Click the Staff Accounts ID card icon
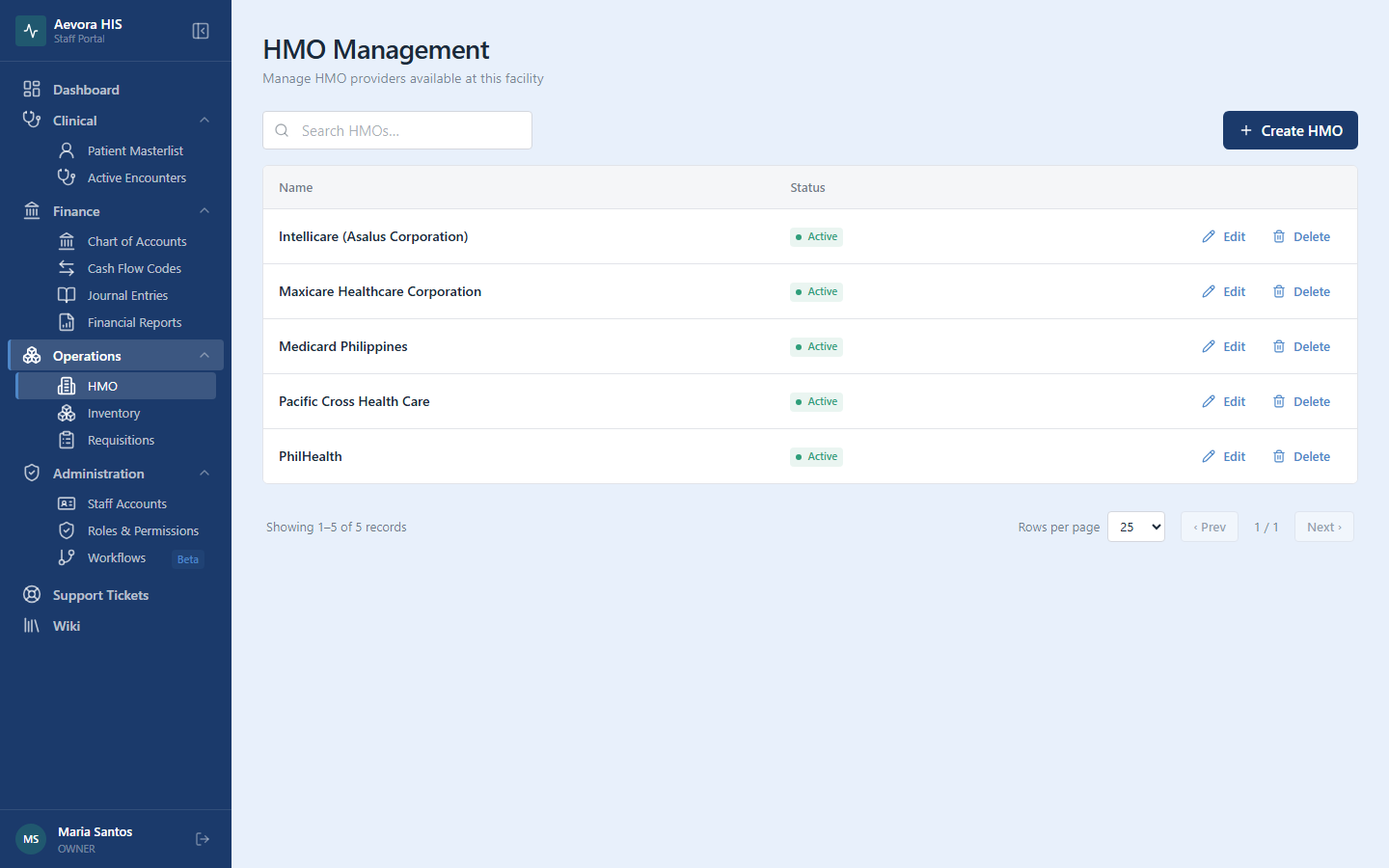Image resolution: width=1389 pixels, height=868 pixels. (67, 503)
